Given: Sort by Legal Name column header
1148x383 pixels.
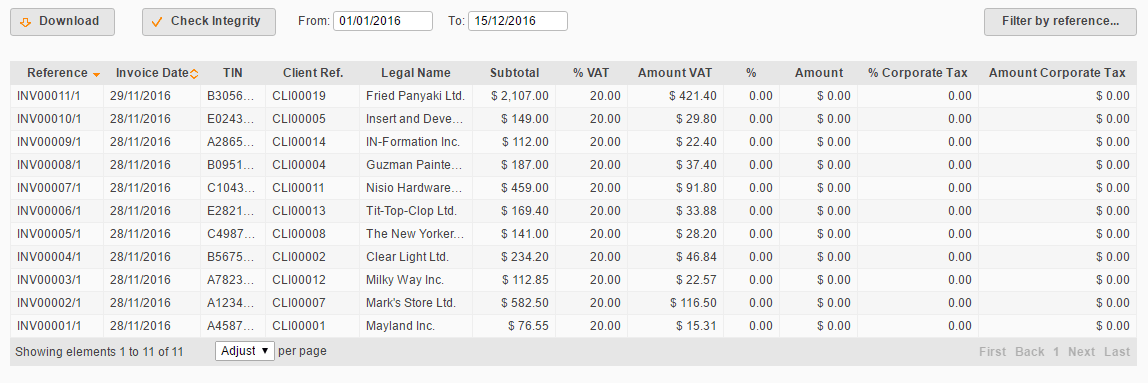Looking at the screenshot, I should coord(416,72).
